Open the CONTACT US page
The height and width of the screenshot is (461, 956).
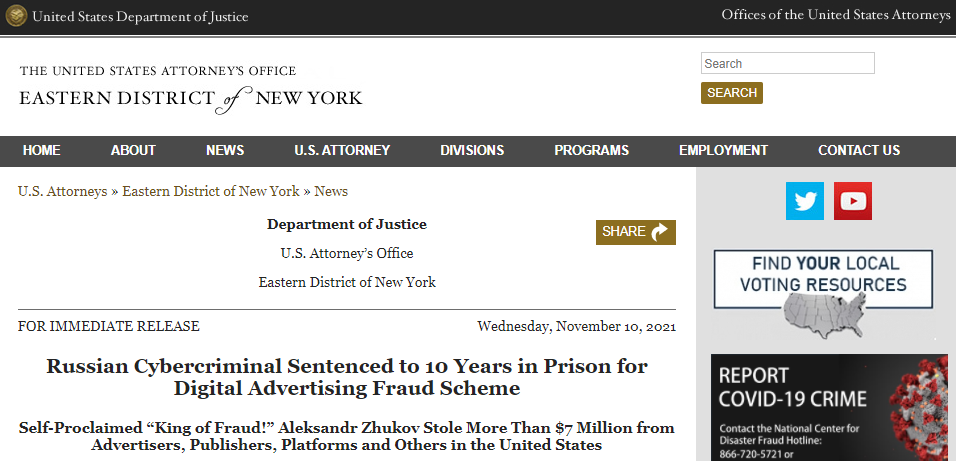click(x=859, y=151)
